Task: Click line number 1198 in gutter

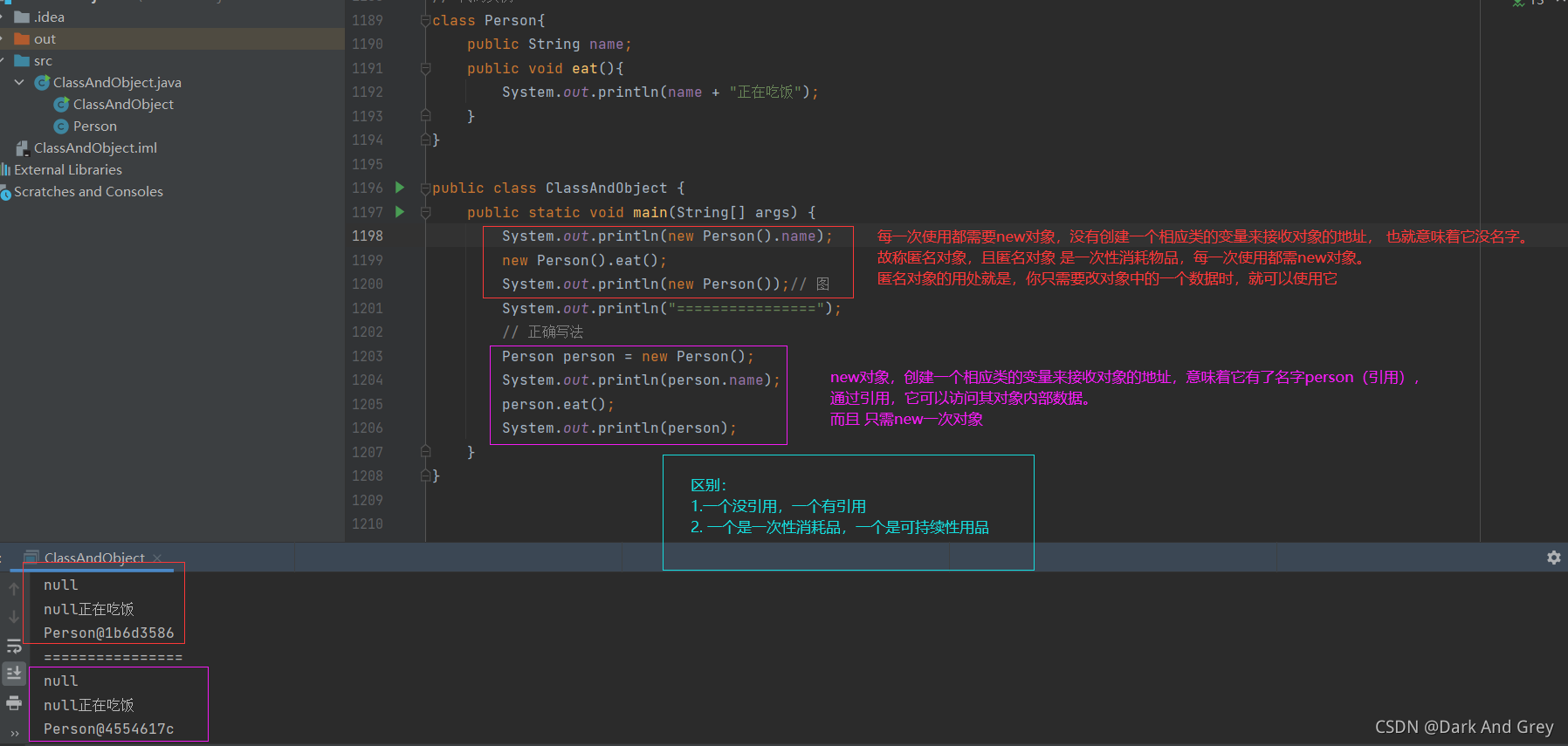Action: tap(367, 236)
